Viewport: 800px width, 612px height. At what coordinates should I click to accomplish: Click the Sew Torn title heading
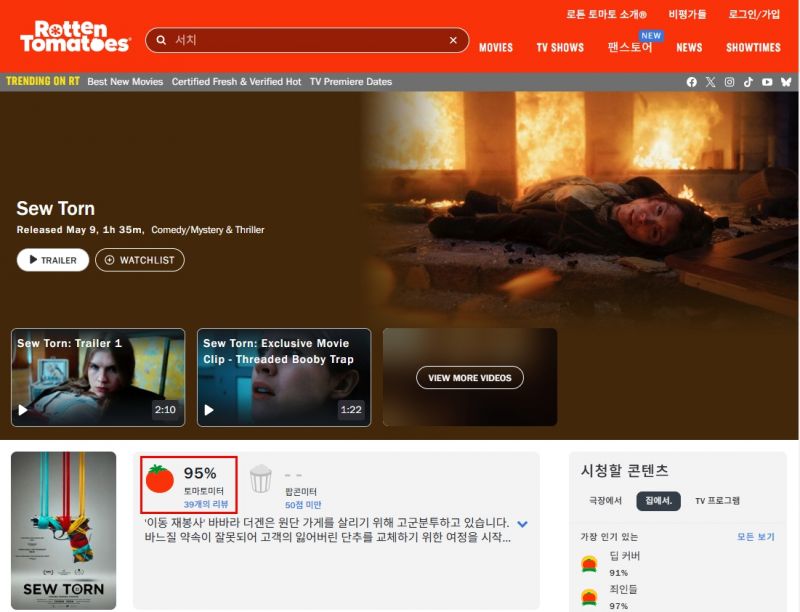click(56, 209)
